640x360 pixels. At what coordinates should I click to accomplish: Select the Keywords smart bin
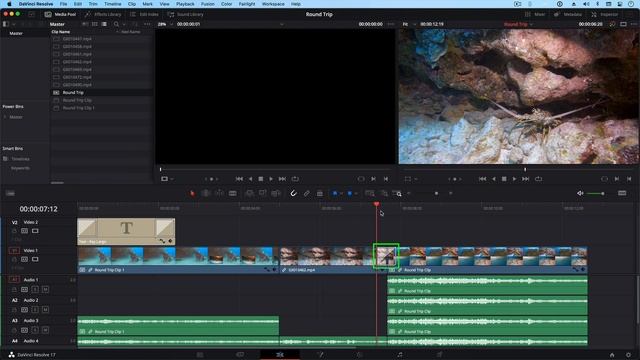20,168
